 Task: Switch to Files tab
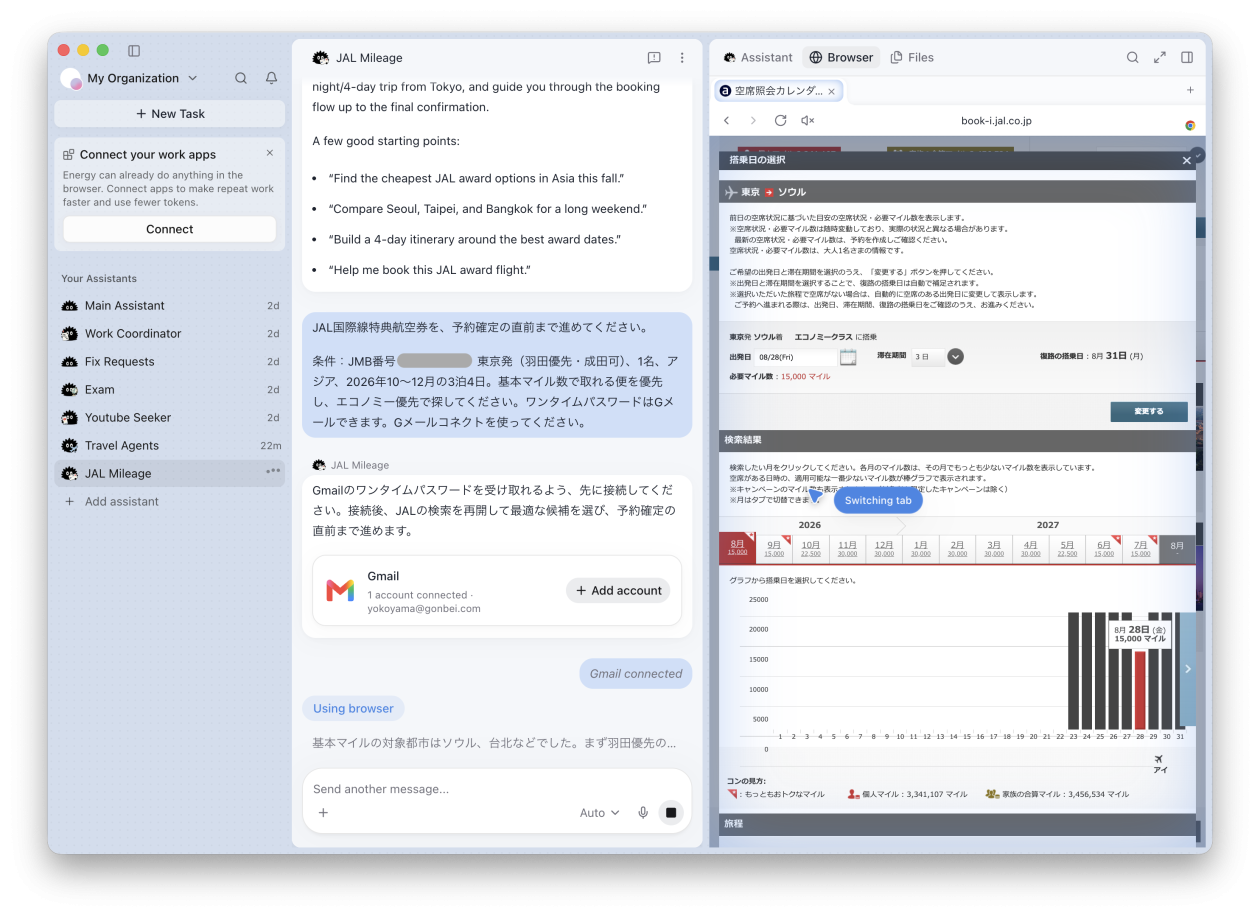pyautogui.click(x=912, y=57)
